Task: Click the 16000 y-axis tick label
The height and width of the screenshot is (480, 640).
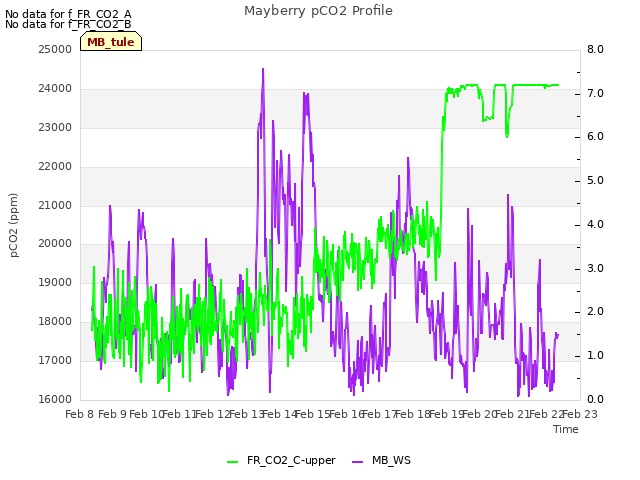Action: click(x=55, y=400)
